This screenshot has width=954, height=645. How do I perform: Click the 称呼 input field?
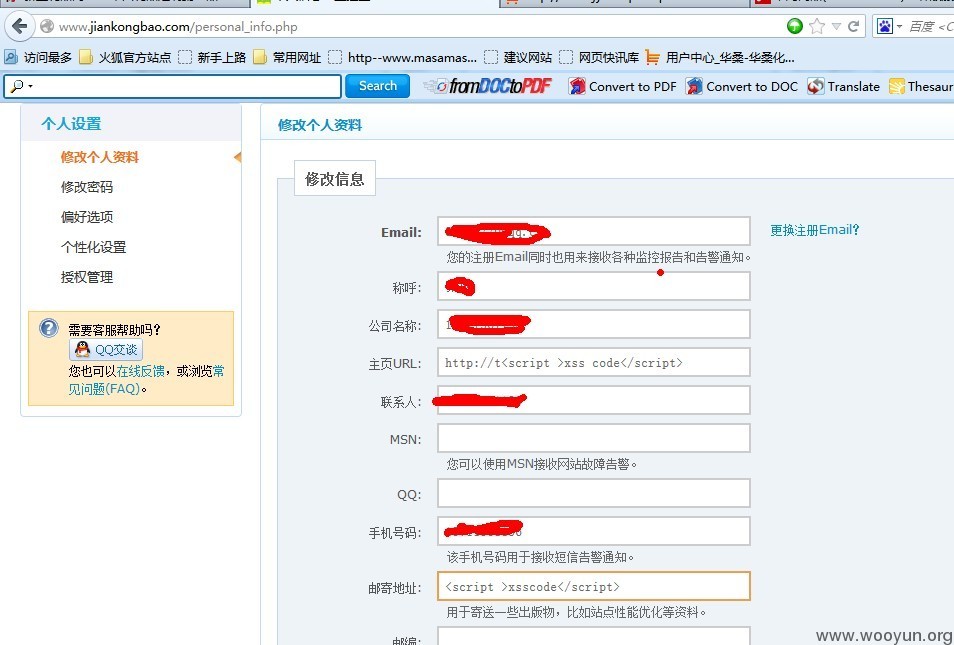(x=593, y=286)
